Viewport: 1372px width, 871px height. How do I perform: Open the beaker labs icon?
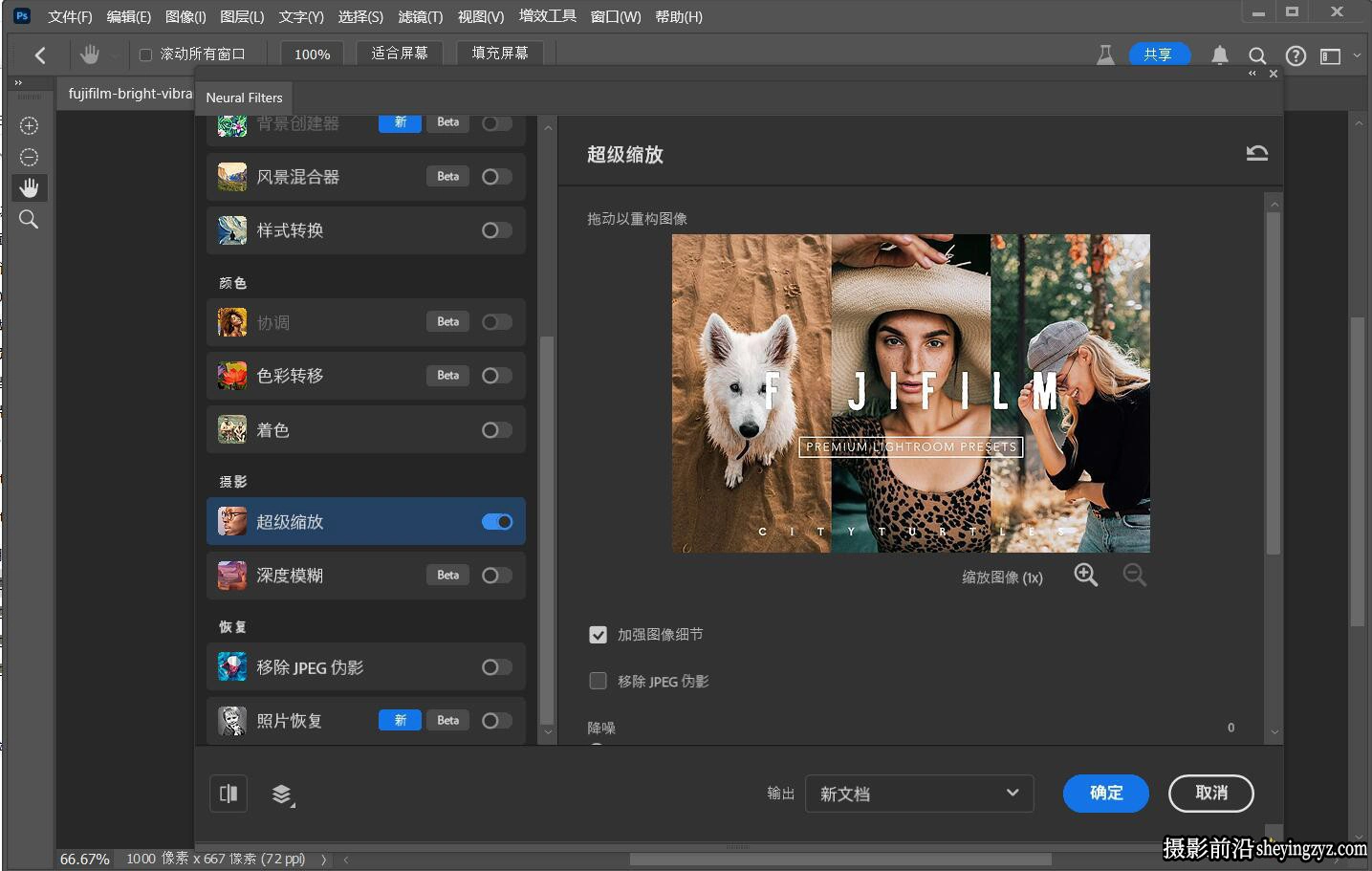tap(1105, 55)
